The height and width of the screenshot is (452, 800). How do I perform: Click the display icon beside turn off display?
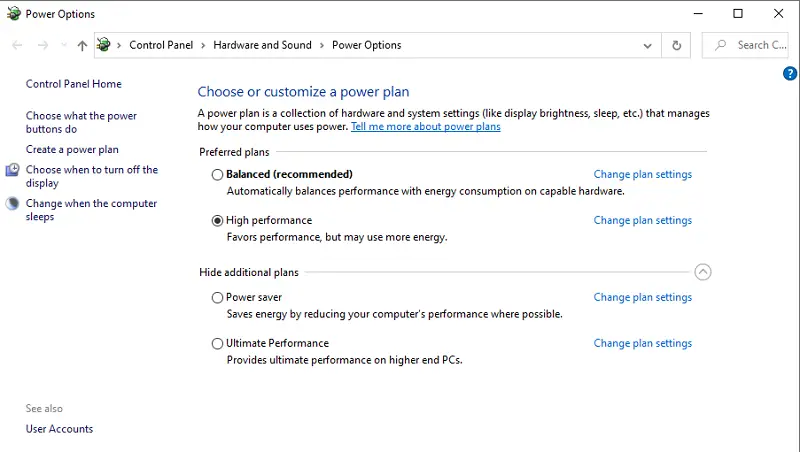click(x=12, y=170)
